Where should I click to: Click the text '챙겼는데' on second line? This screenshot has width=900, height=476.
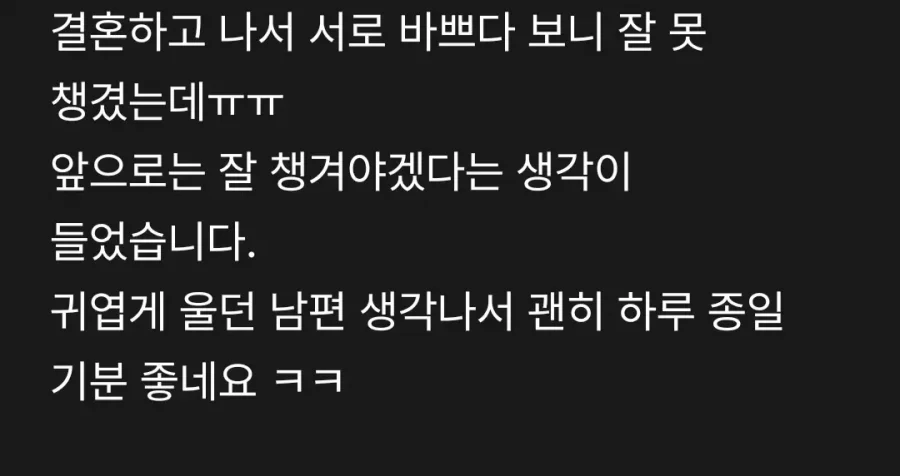[128, 104]
